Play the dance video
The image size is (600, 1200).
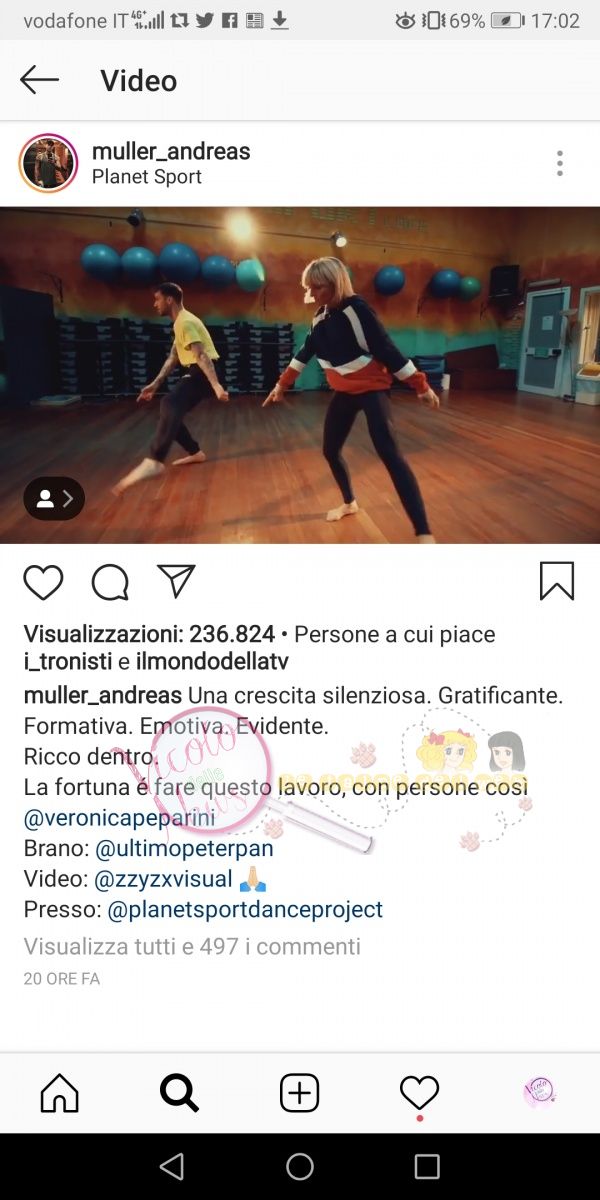300,375
